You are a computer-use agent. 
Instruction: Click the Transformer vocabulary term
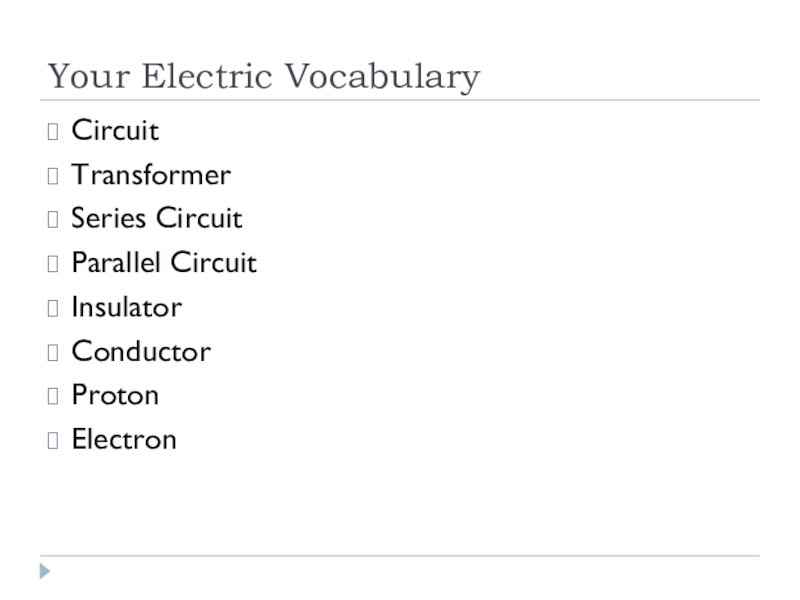[x=151, y=176]
